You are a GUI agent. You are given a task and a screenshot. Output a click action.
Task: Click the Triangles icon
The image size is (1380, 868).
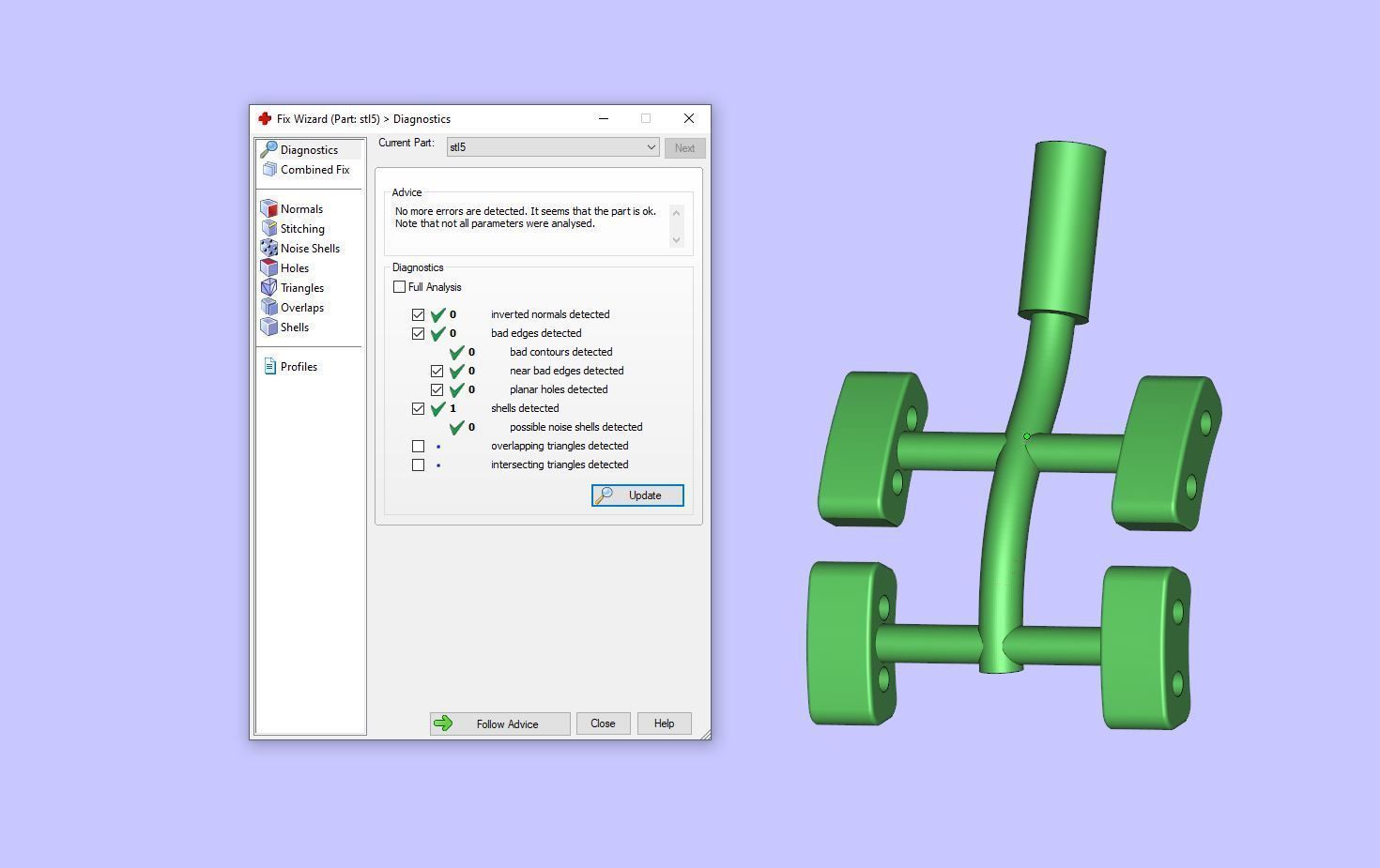(269, 287)
